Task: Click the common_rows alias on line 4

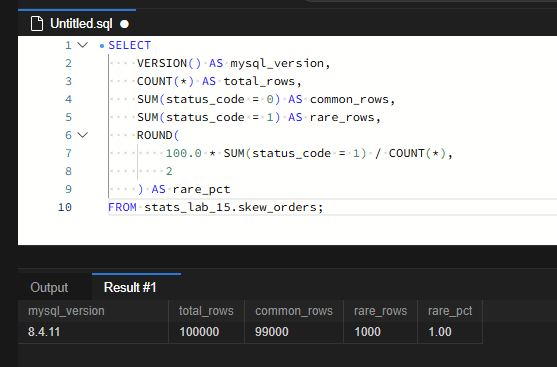Action: click(x=349, y=99)
